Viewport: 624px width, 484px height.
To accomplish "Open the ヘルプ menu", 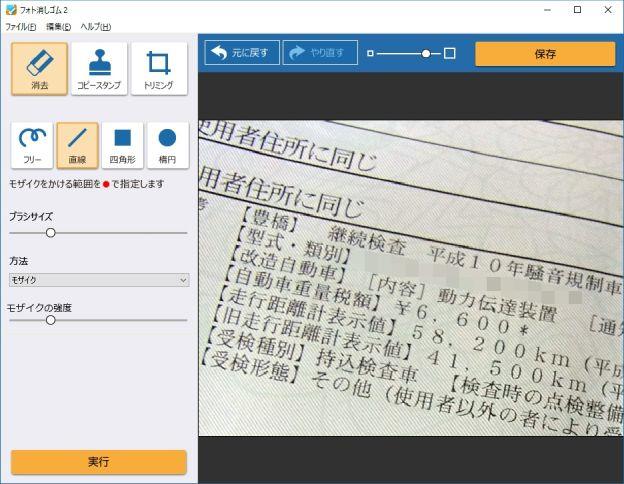I will (96, 27).
